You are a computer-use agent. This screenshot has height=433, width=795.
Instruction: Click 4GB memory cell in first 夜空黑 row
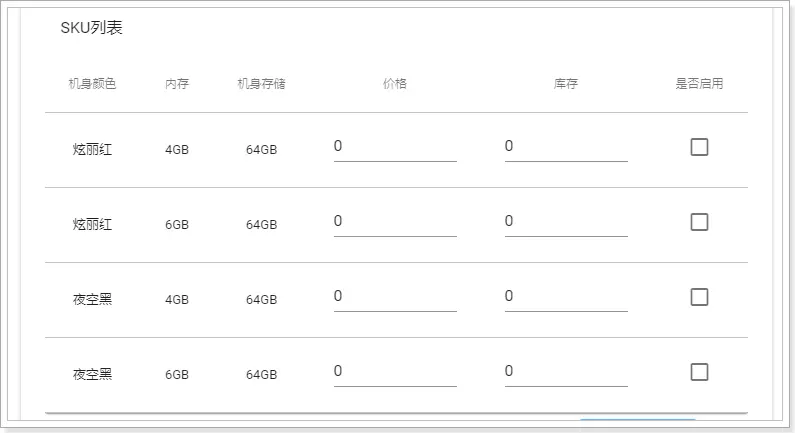(x=177, y=300)
